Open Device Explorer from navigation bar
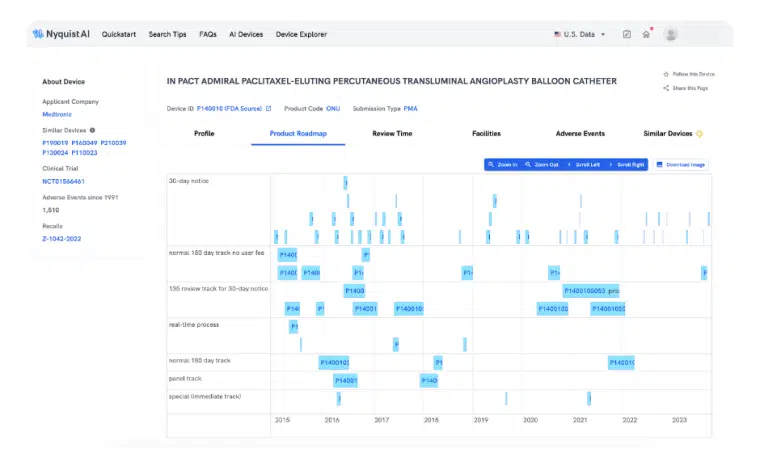The width and height of the screenshot is (760, 468). [301, 34]
